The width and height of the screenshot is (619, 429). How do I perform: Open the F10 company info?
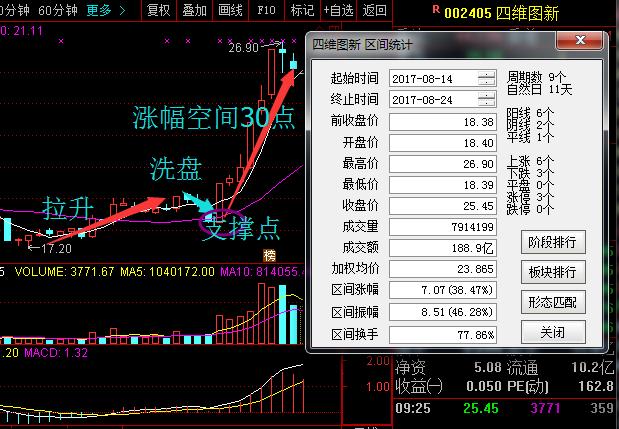tap(267, 11)
